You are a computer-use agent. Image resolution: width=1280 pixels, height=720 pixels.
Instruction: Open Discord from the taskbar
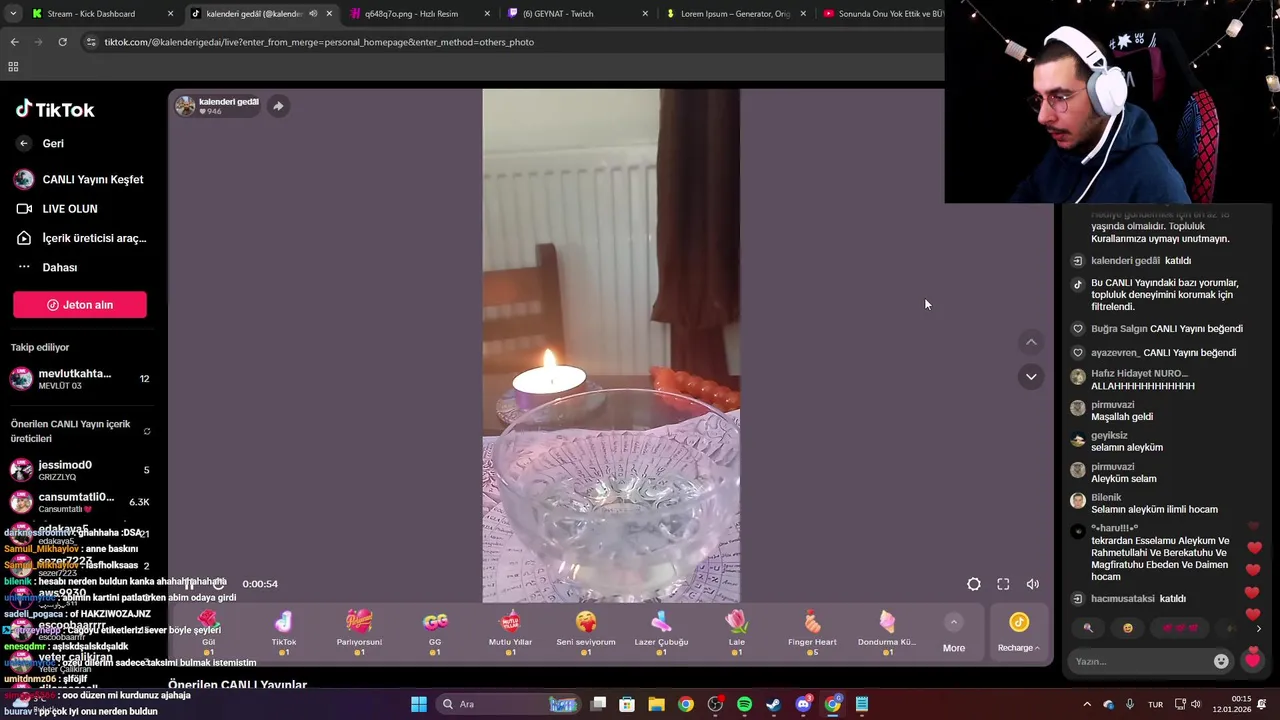pos(803,704)
